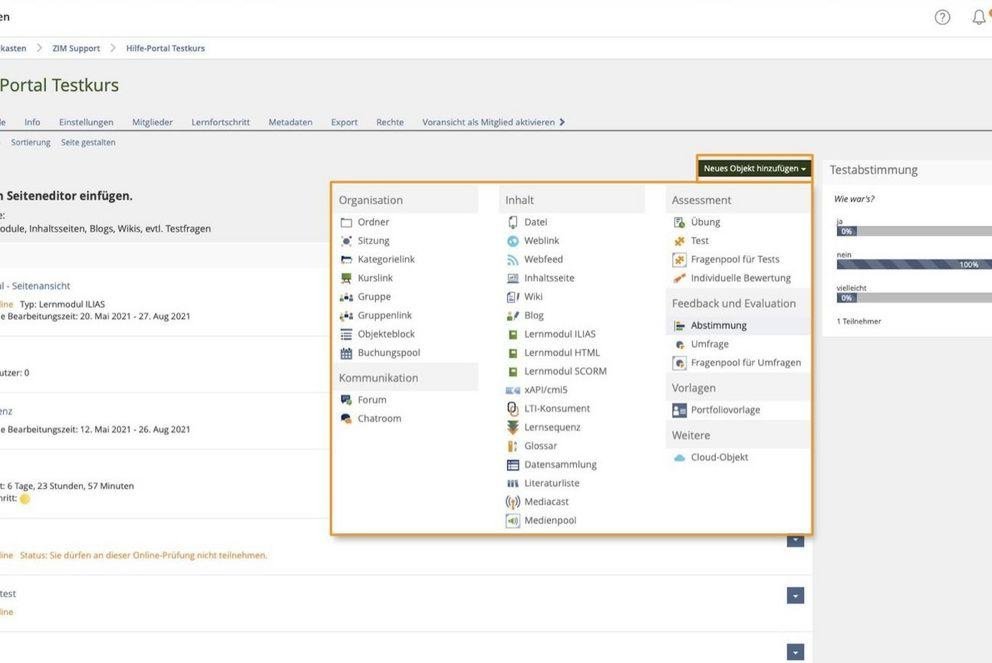Open the Einstellungen tab
The height and width of the screenshot is (663, 992).
86,122
